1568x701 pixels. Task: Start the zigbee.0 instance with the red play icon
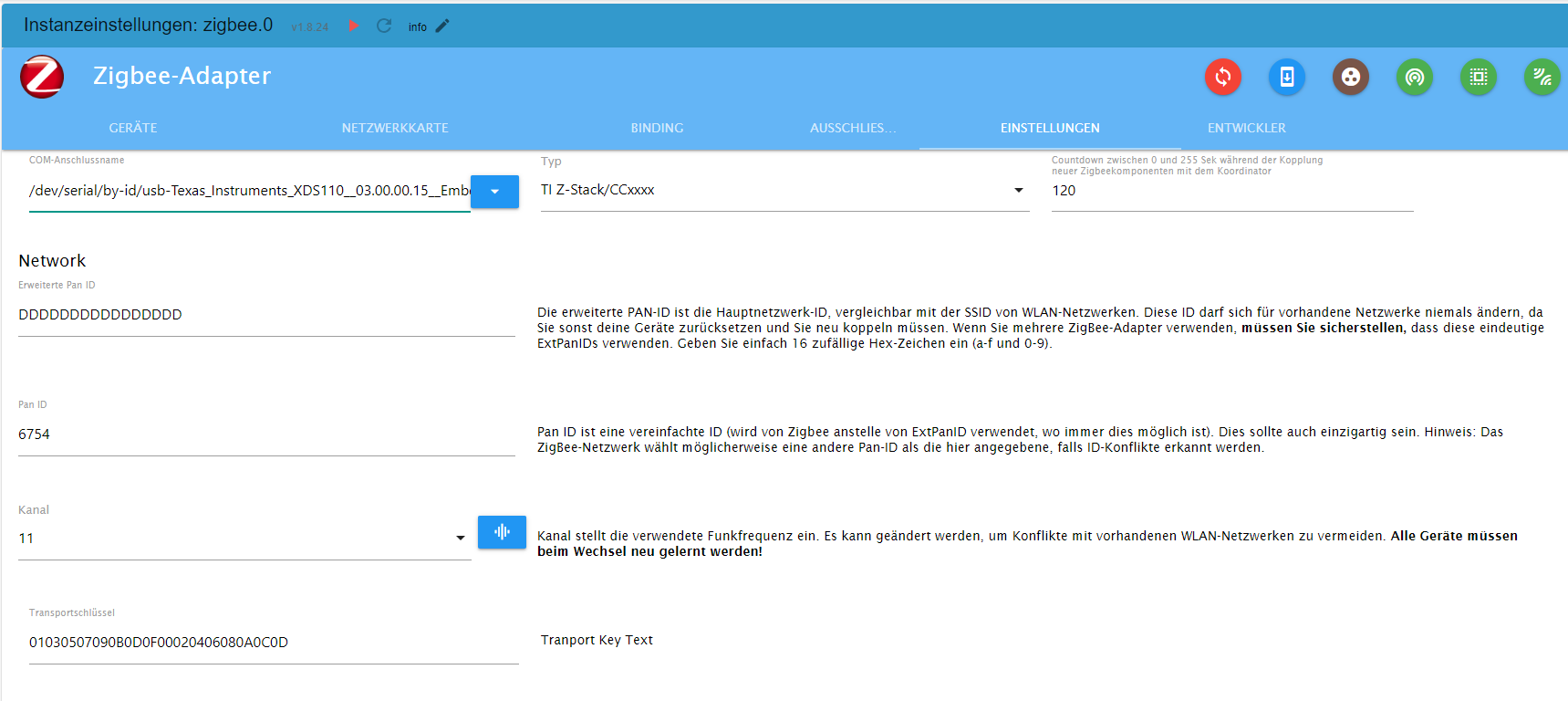pos(354,26)
